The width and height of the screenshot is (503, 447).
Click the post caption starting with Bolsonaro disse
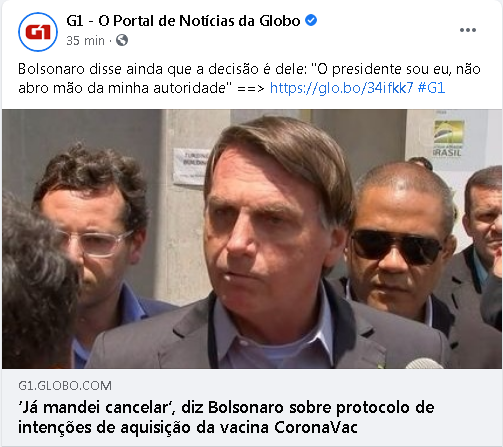point(249,79)
